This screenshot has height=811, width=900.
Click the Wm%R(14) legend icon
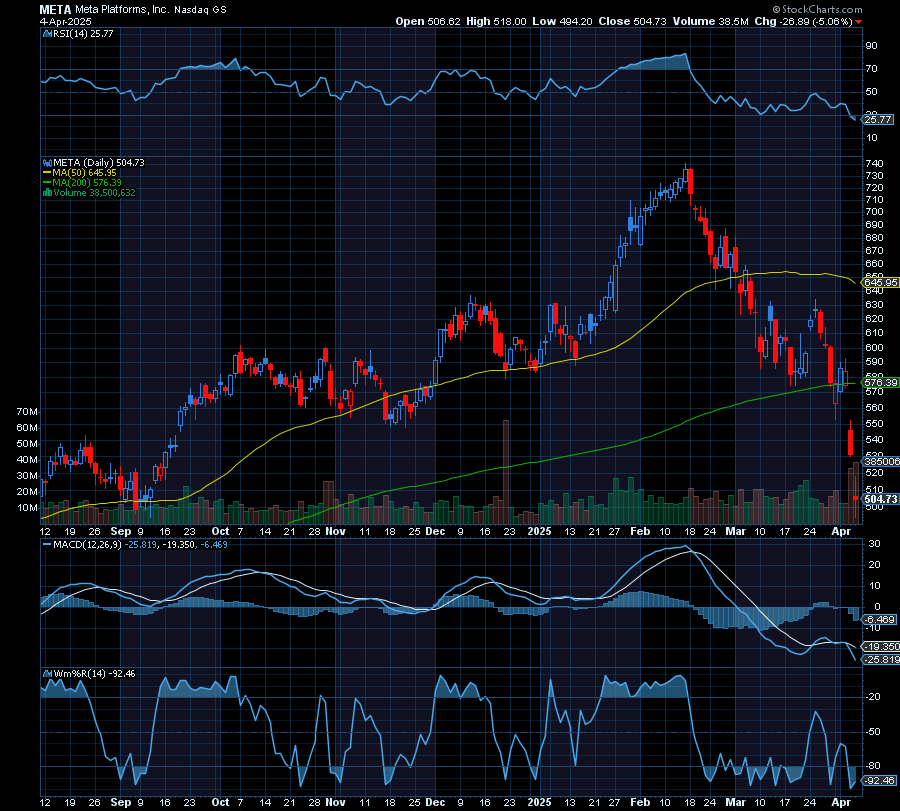(x=48, y=674)
